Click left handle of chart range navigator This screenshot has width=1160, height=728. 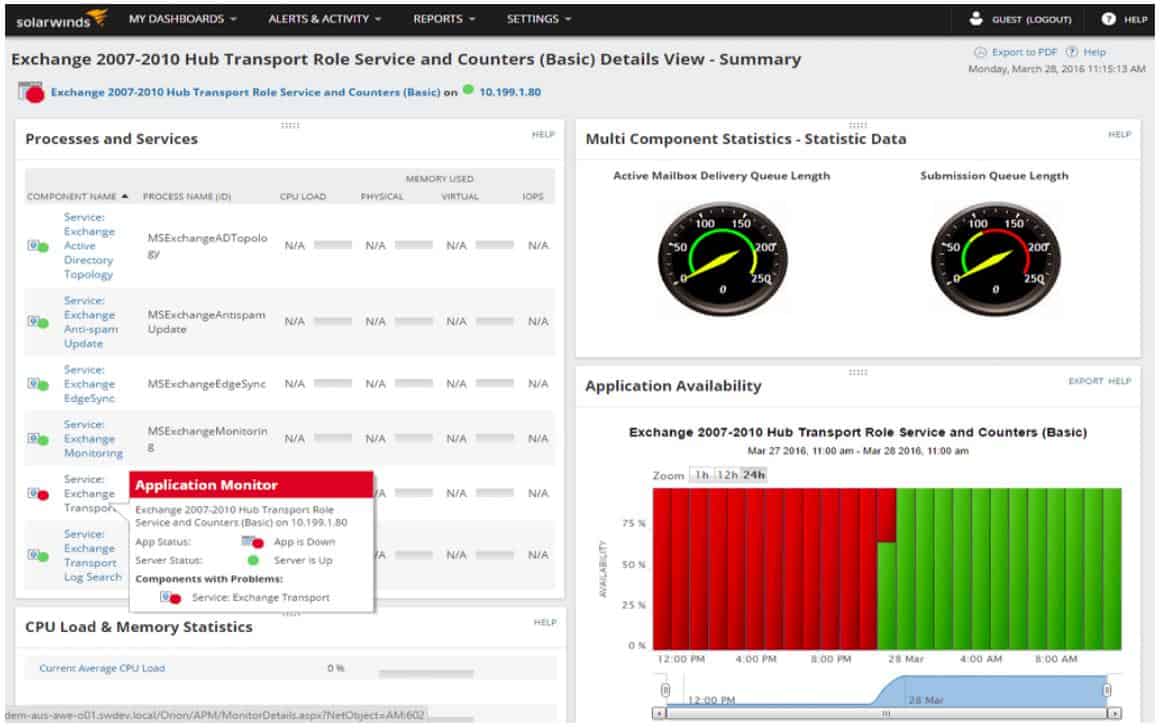665,690
